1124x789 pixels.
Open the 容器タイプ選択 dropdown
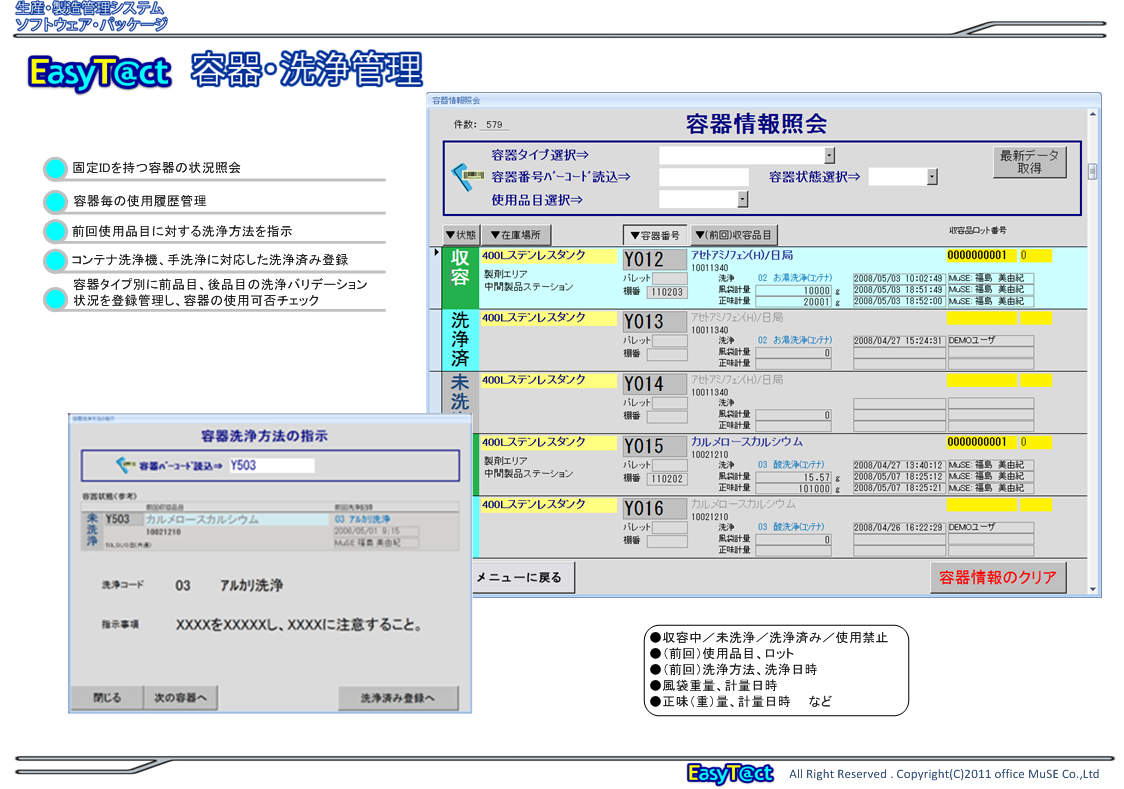(x=829, y=156)
